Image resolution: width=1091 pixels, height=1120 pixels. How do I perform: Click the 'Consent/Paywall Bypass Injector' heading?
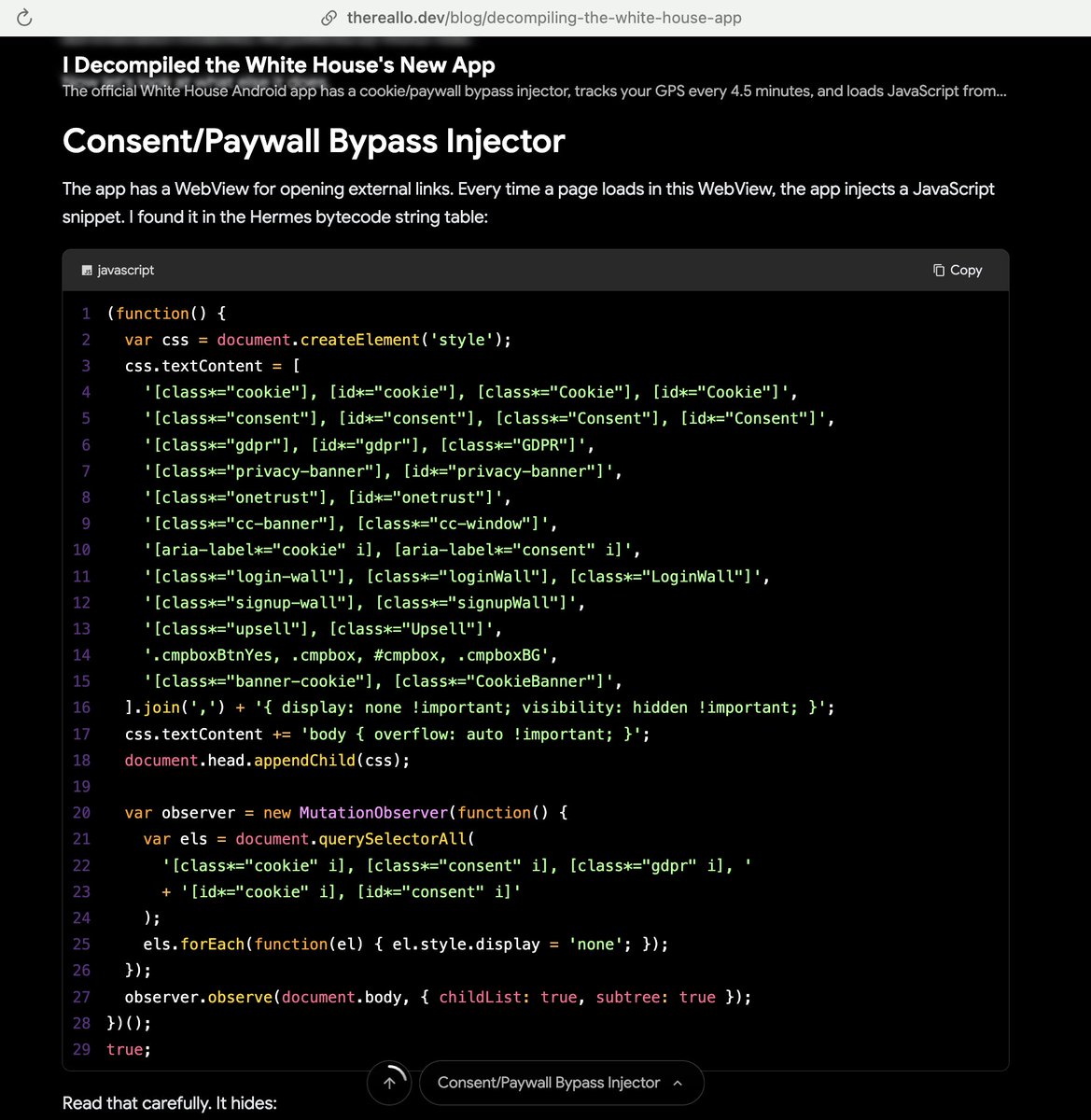click(314, 141)
